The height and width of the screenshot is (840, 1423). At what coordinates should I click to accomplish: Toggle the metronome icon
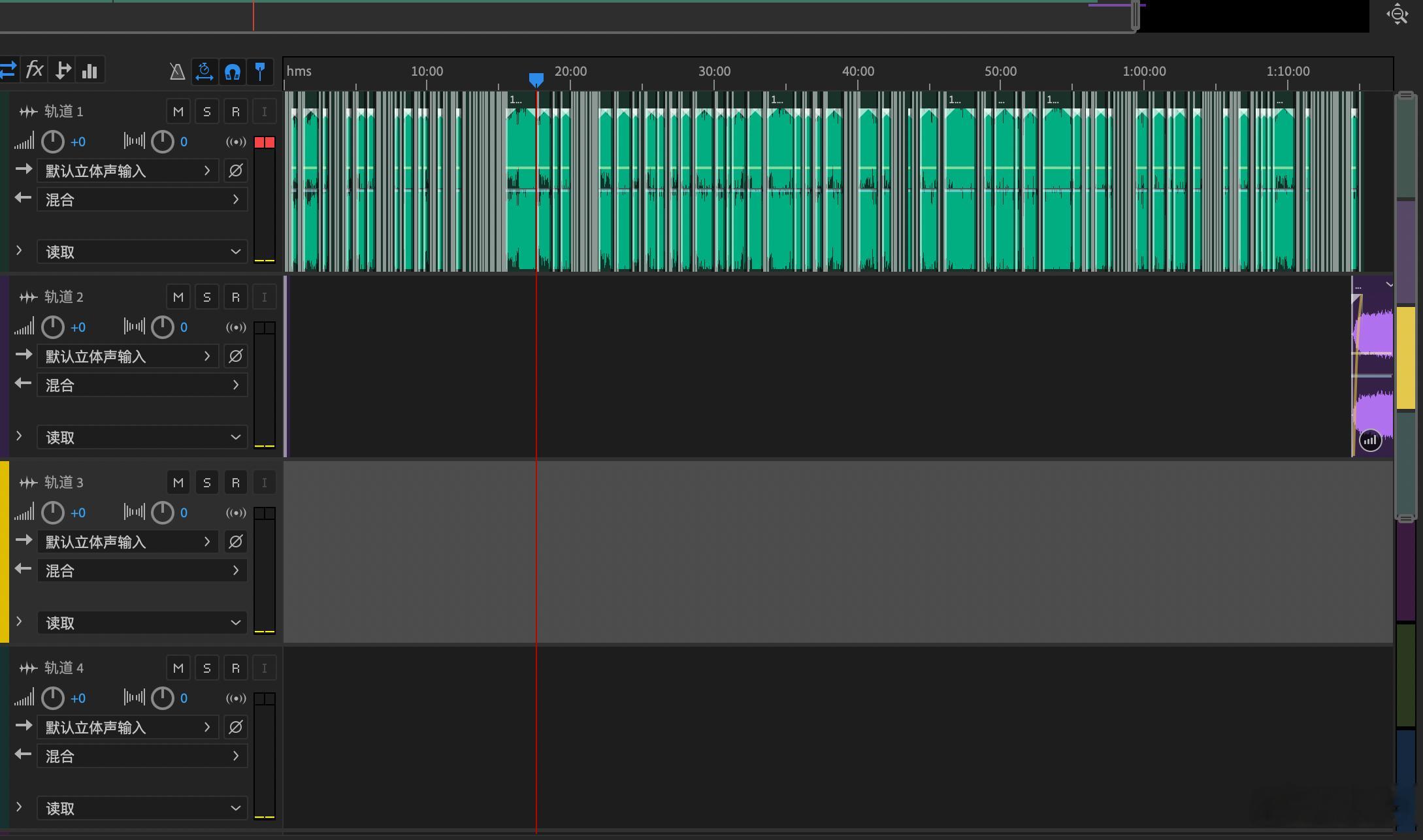click(x=177, y=71)
